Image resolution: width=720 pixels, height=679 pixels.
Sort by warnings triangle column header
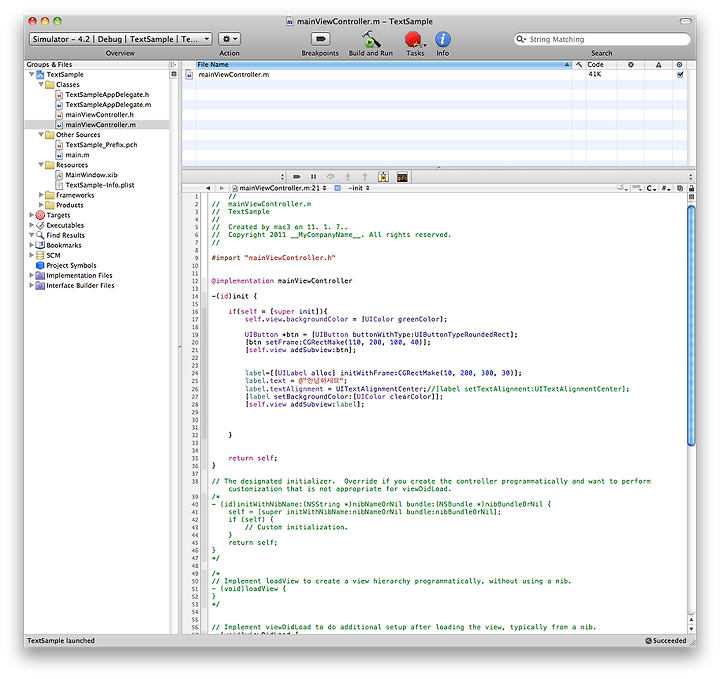tap(658, 65)
